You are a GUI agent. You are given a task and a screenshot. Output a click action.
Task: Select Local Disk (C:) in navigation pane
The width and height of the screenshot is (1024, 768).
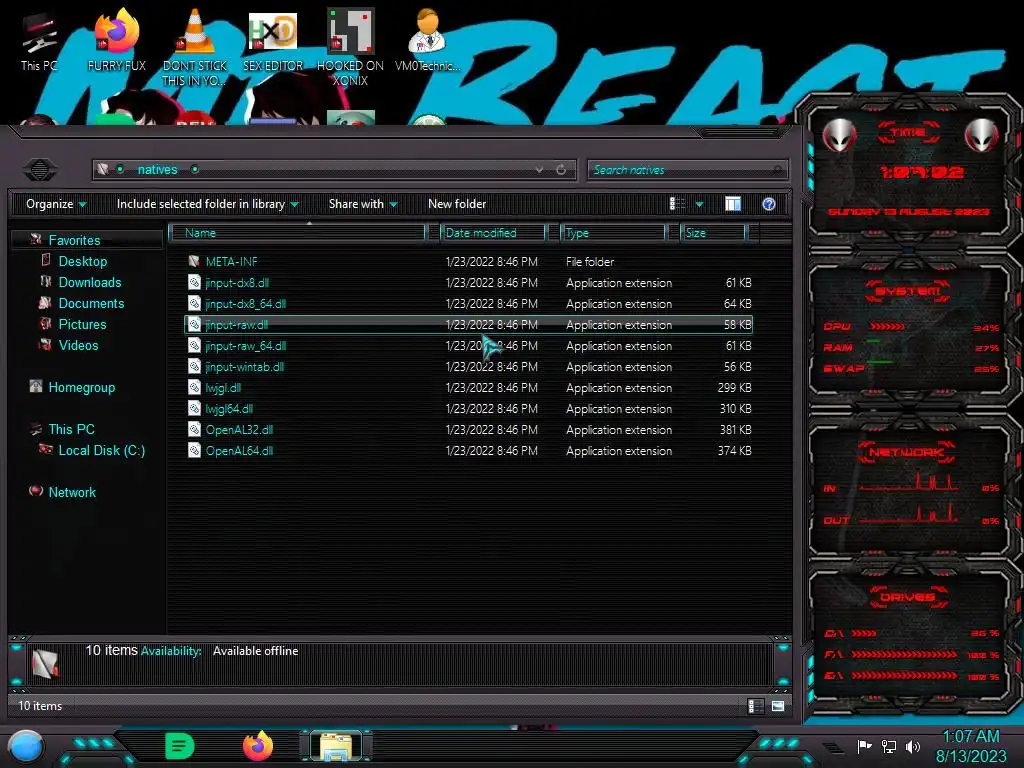(x=102, y=450)
